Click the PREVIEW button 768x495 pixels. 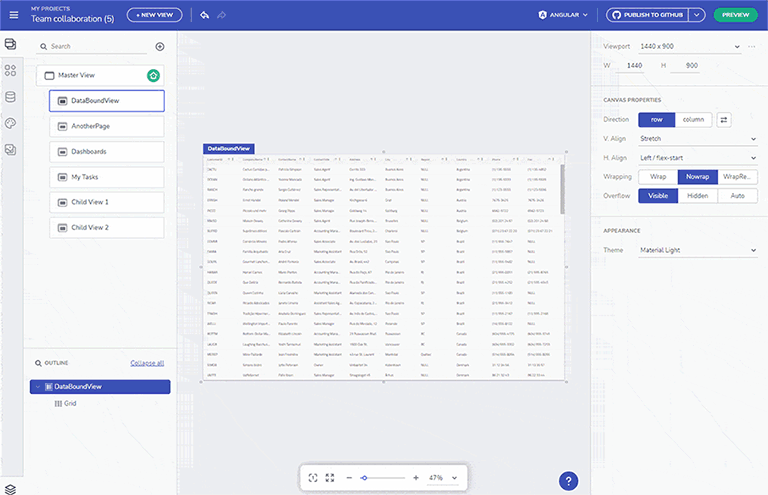[735, 15]
